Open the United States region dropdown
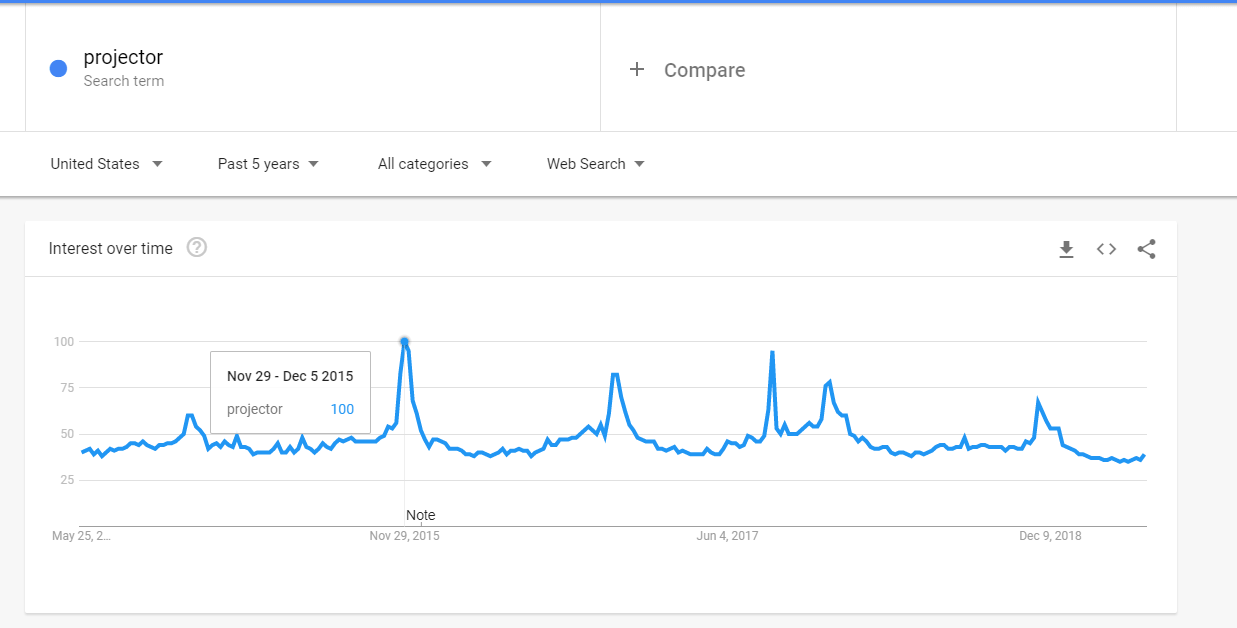 click(x=107, y=164)
